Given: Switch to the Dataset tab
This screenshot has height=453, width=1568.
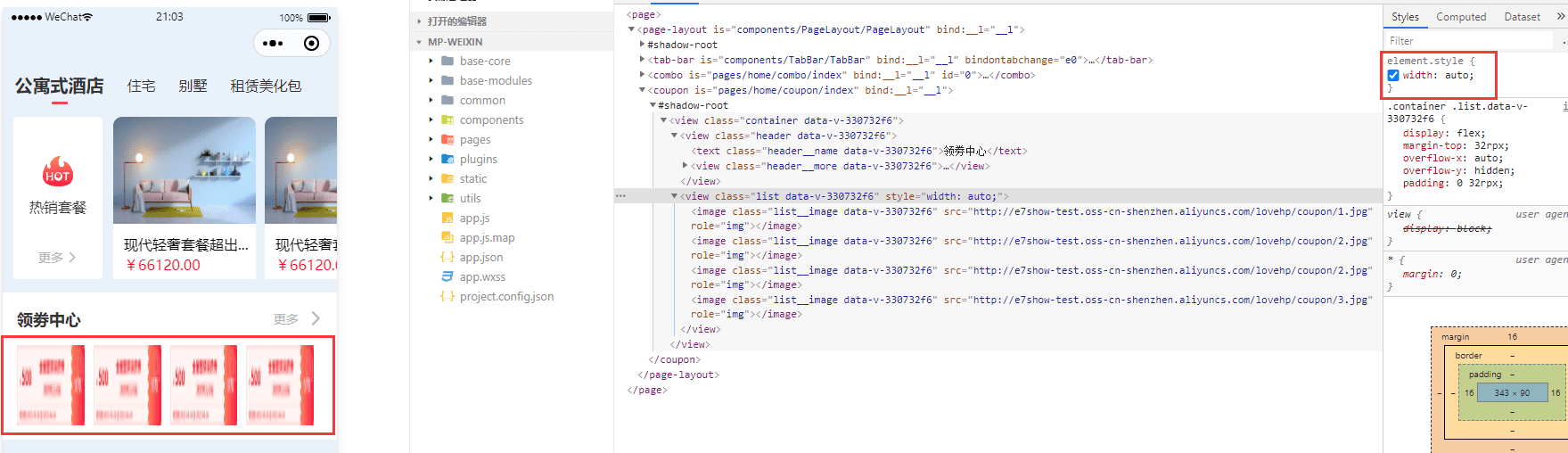Looking at the screenshot, I should (x=1523, y=17).
